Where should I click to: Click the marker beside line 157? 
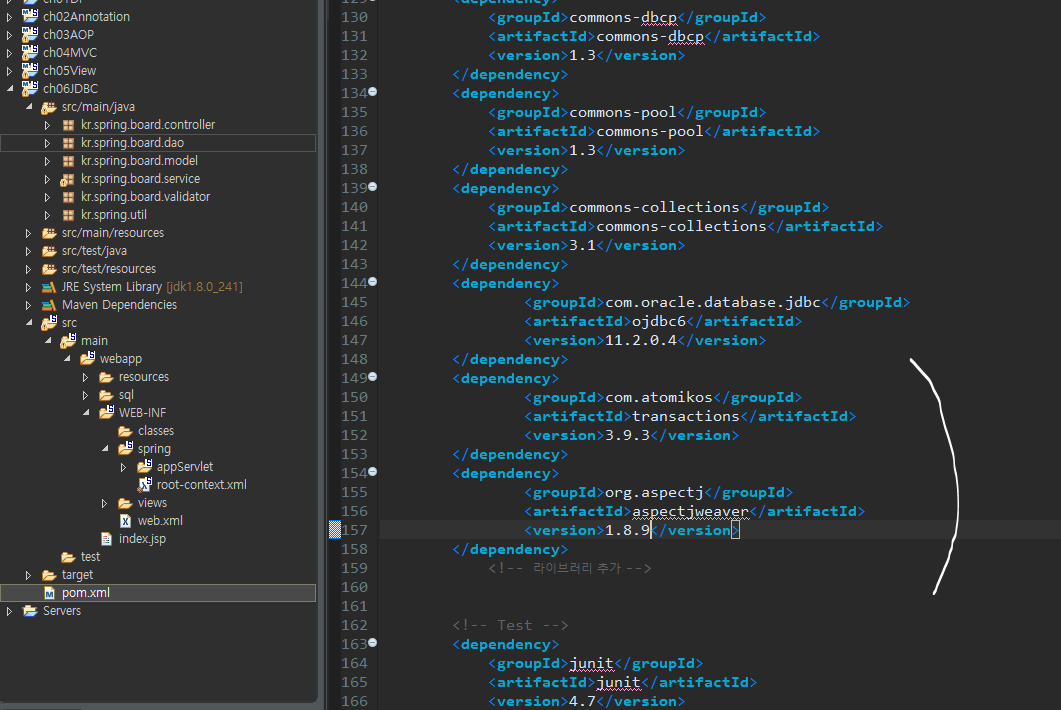(334, 529)
